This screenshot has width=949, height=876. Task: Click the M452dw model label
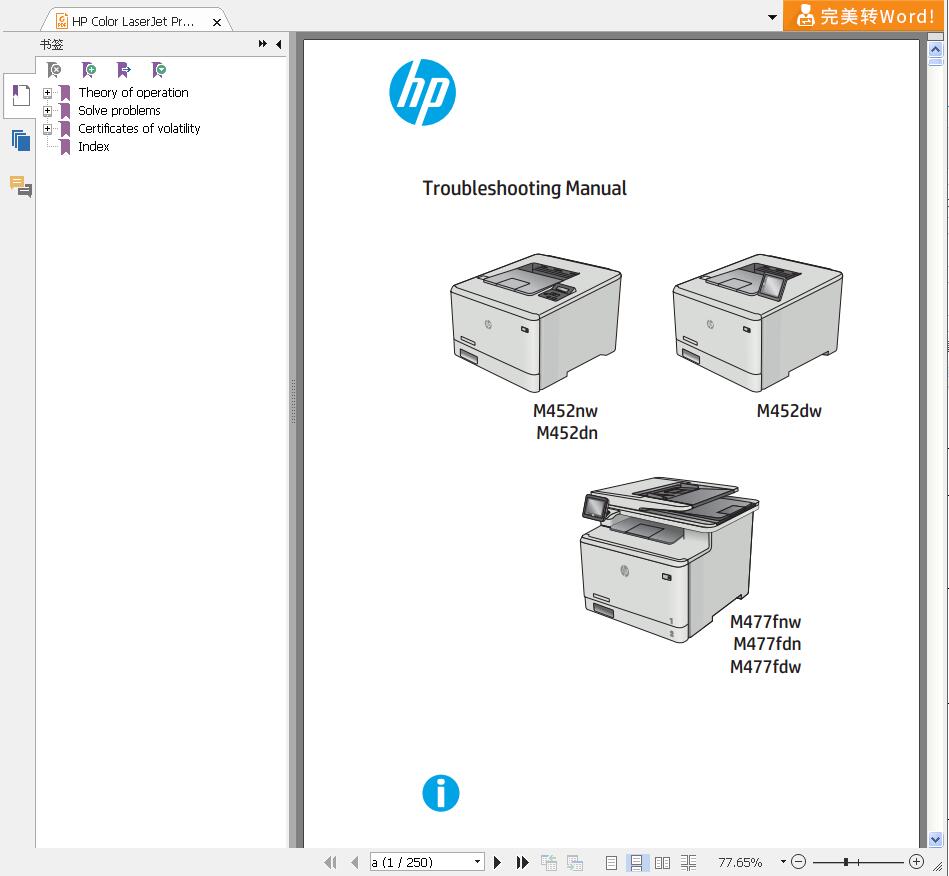(x=789, y=411)
